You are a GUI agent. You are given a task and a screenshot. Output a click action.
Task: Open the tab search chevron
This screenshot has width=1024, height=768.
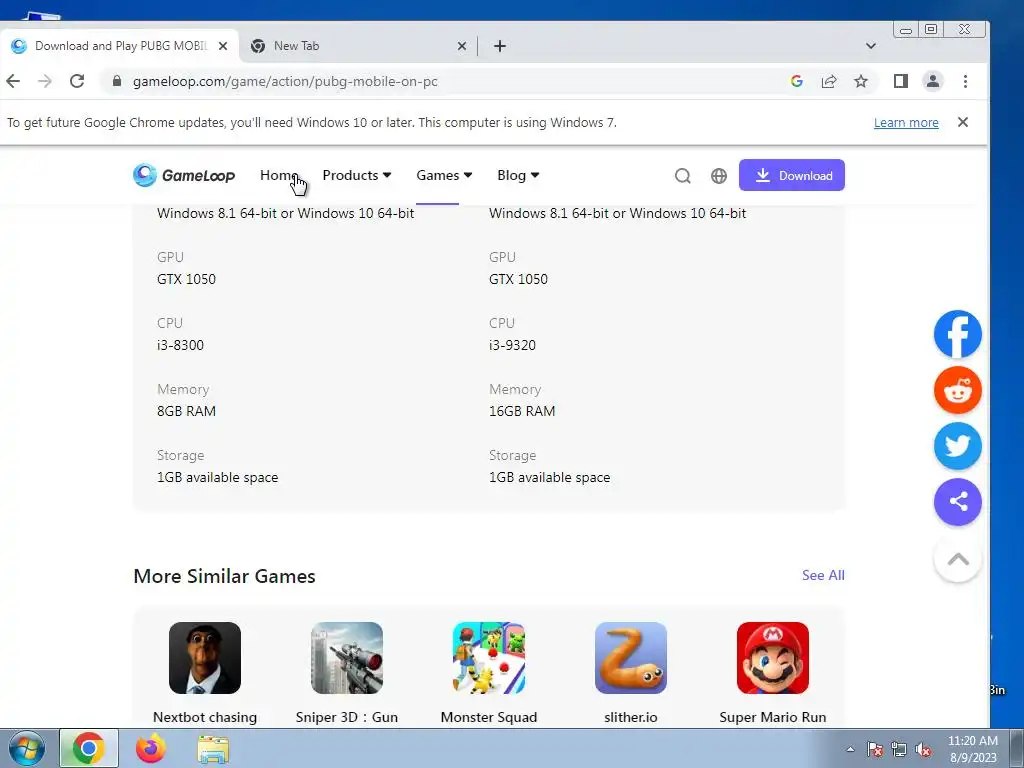(871, 46)
